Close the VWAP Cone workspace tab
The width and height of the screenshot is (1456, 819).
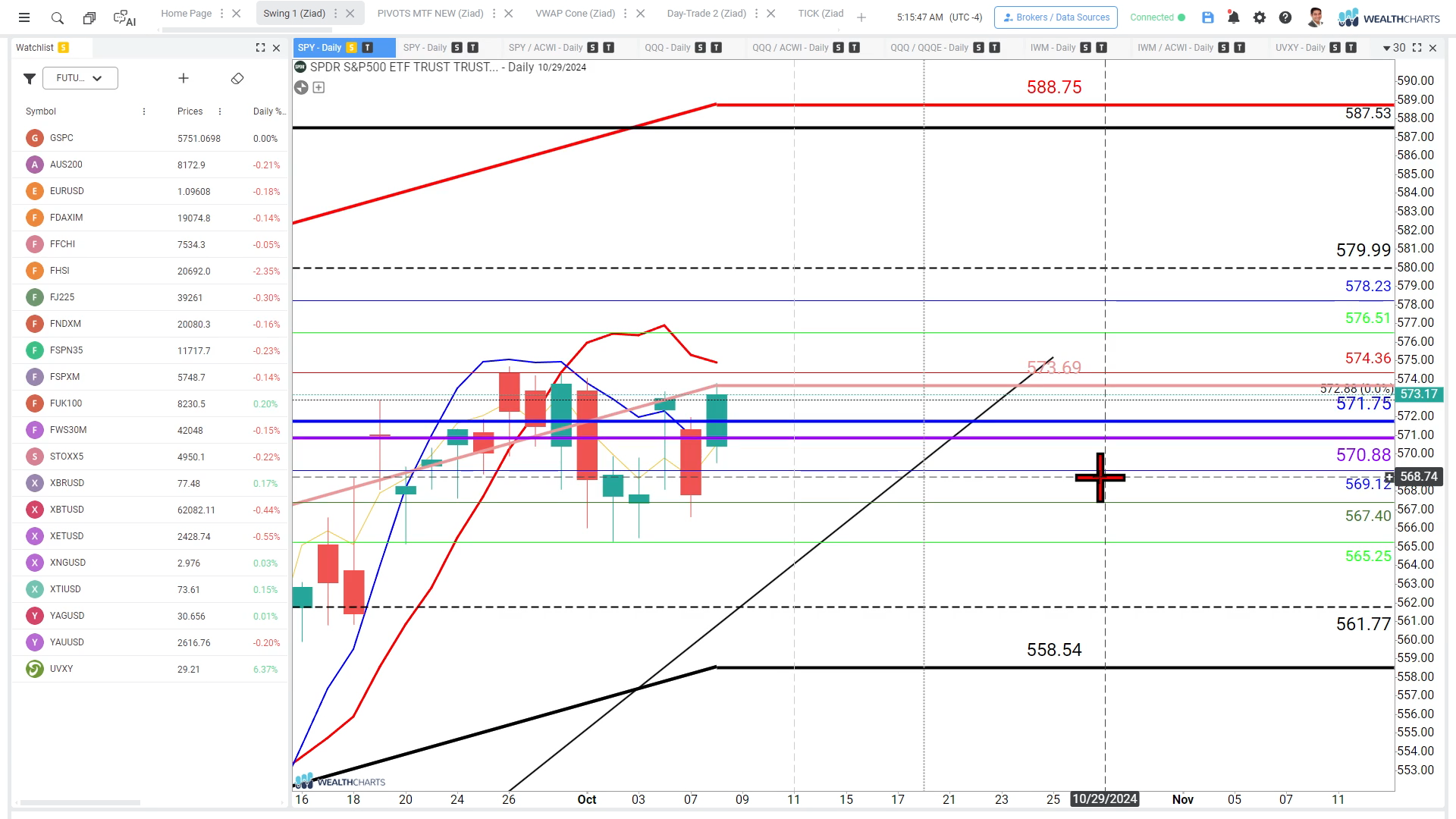[641, 14]
